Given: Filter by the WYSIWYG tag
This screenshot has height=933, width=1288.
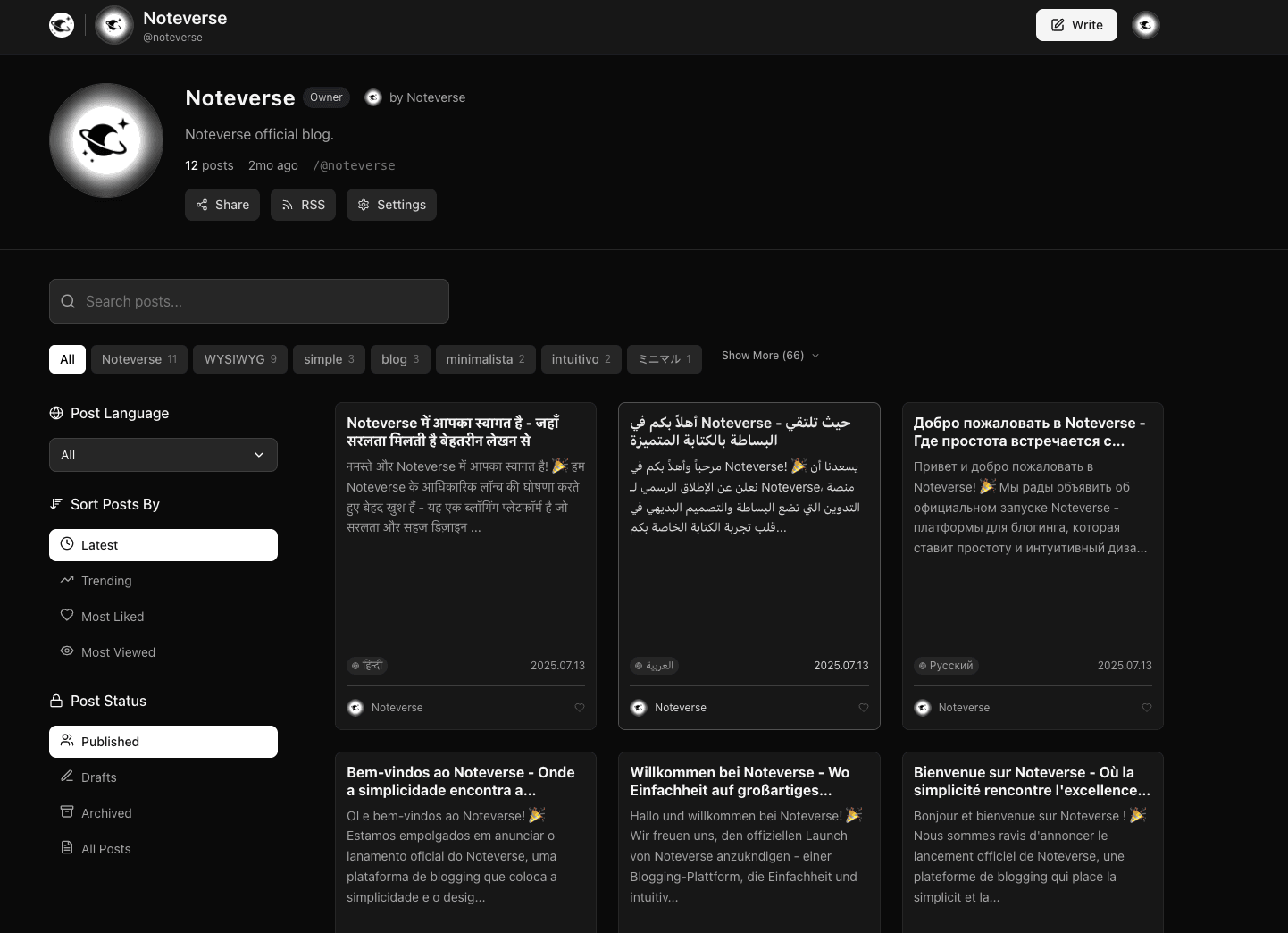Looking at the screenshot, I should tap(240, 359).
